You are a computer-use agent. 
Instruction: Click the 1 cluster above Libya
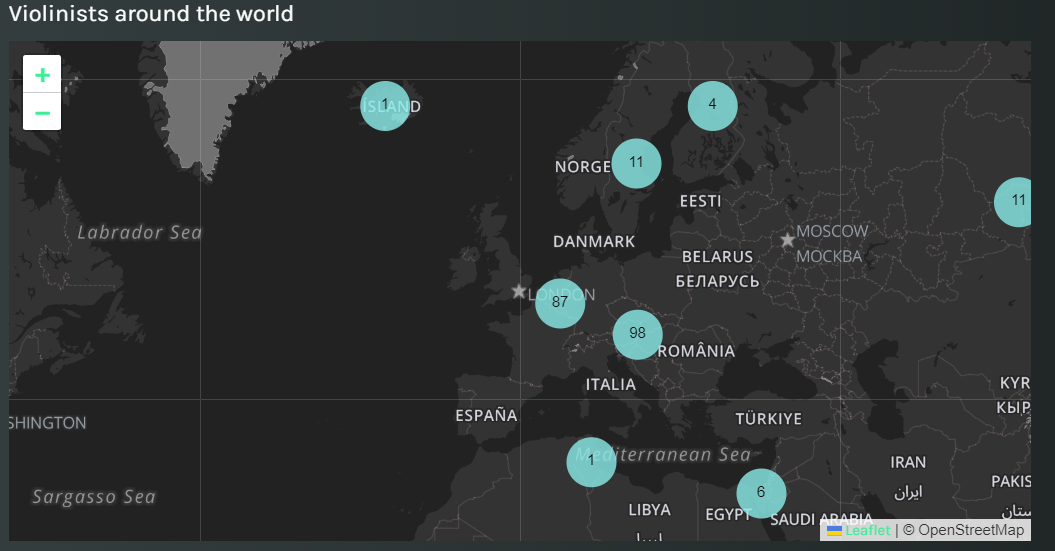coord(591,462)
